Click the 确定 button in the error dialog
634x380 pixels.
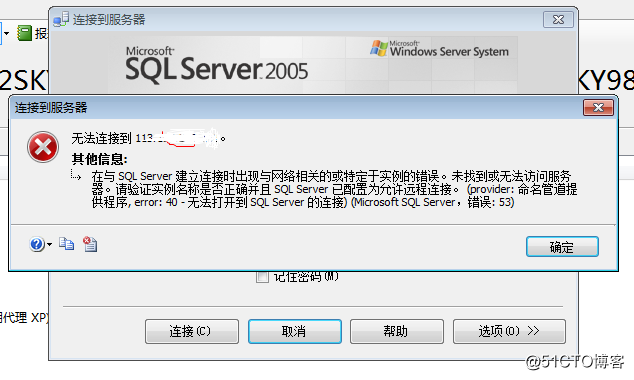(x=562, y=247)
